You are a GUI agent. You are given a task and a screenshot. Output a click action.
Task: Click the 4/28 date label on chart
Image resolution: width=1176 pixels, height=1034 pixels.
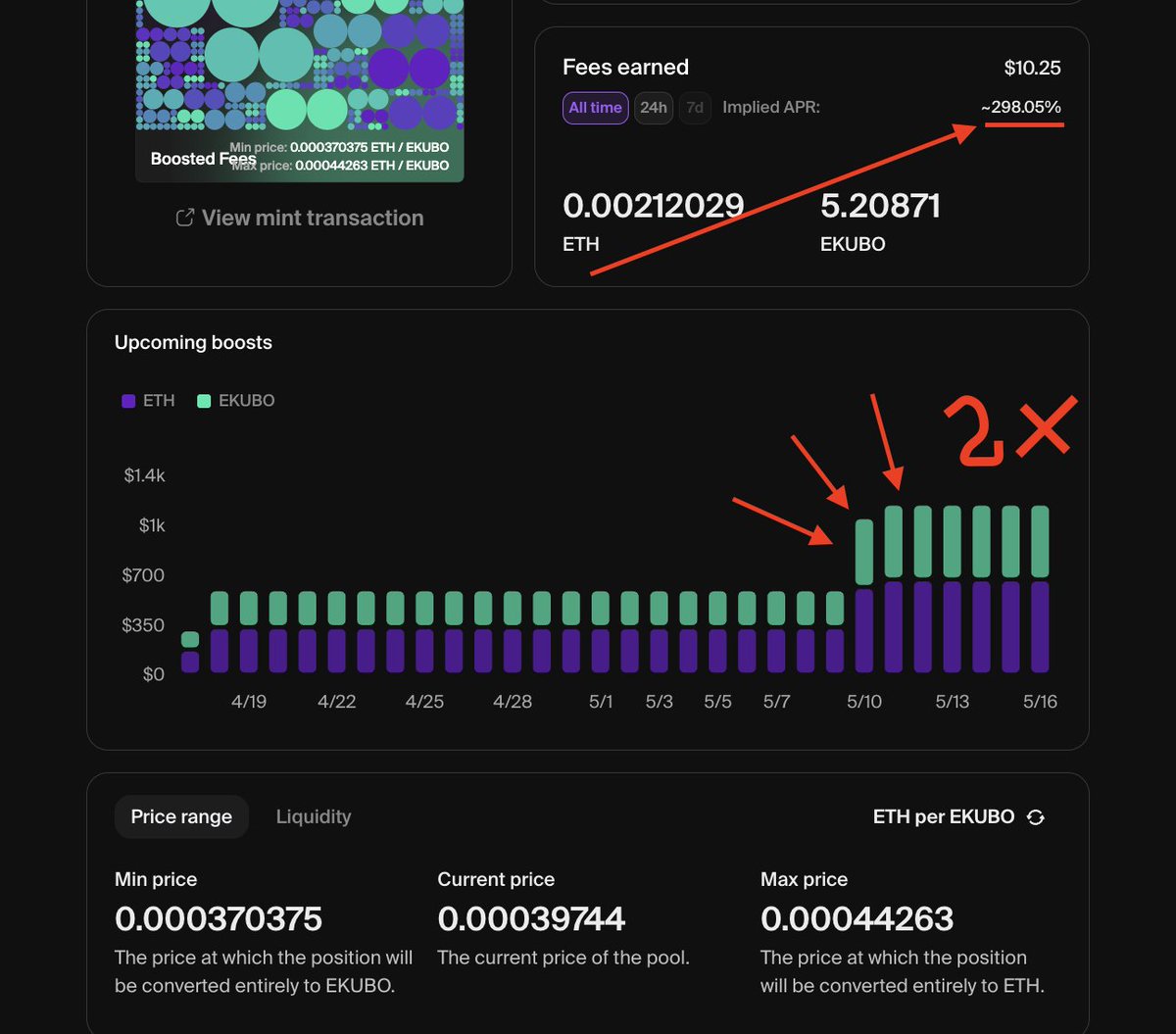513,702
